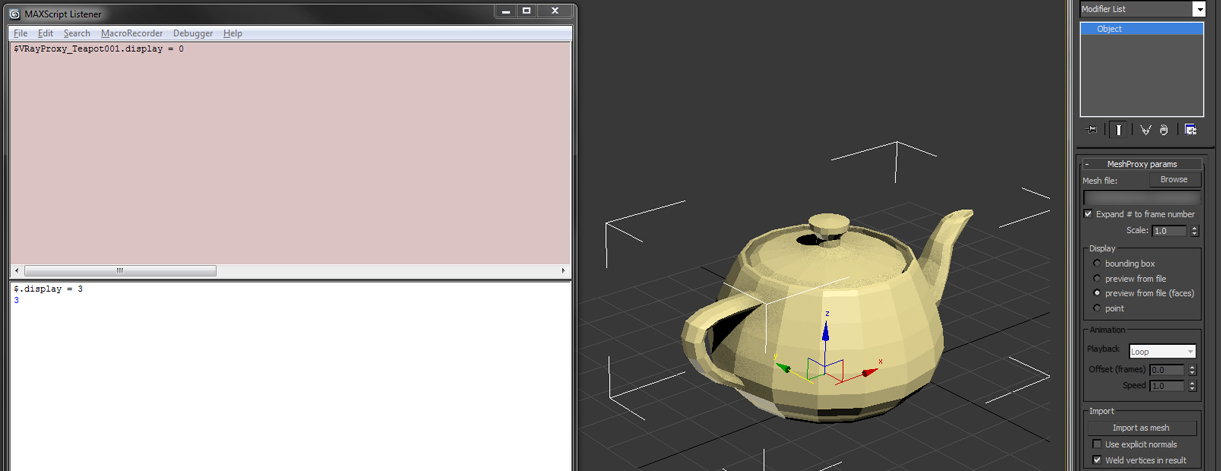Screen dimensions: 1221x471
Task: Select point display option
Action: (1098, 308)
